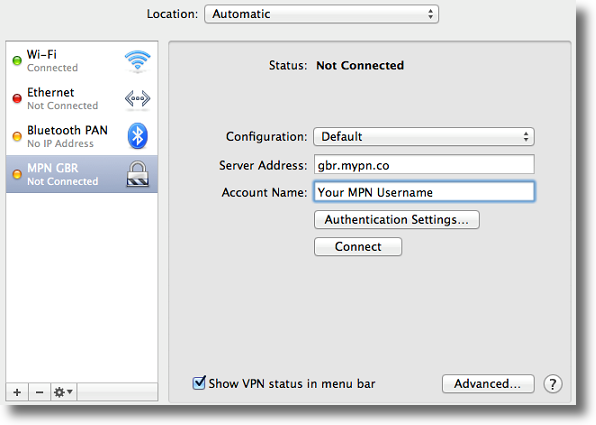
Task: Select the Wi-Fi service name
Action: [x=42, y=54]
